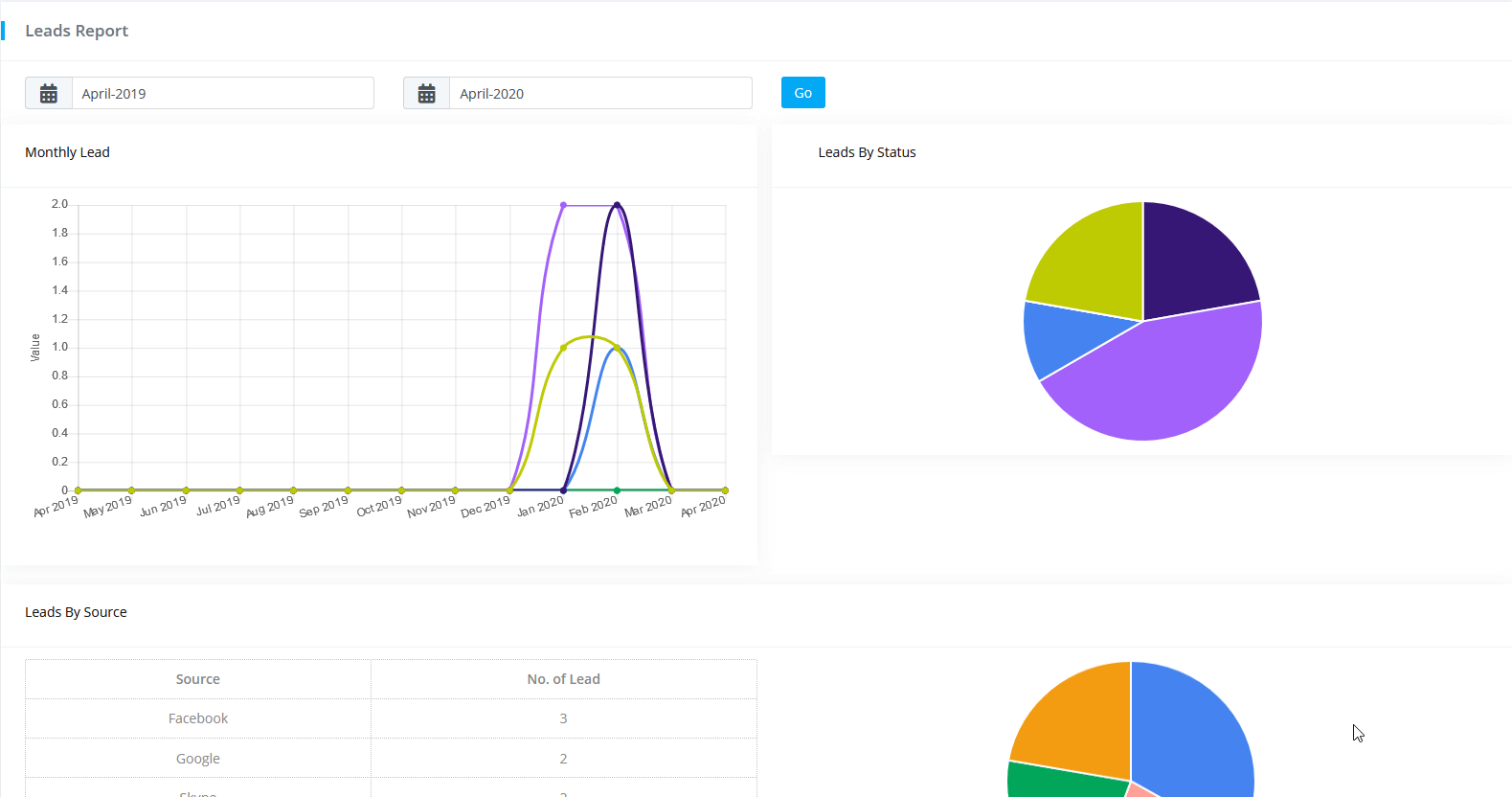Select the Facebook row in source table
This screenshot has height=797, width=1512.
(198, 718)
